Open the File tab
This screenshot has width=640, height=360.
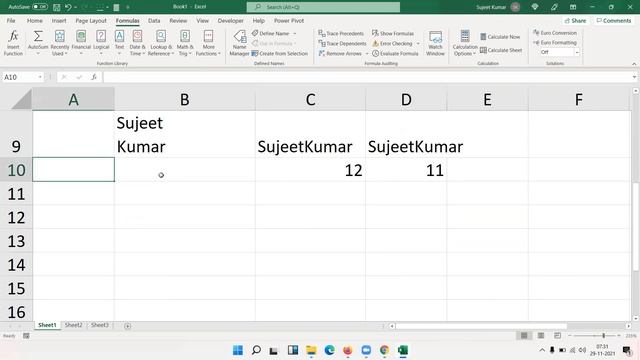point(11,20)
